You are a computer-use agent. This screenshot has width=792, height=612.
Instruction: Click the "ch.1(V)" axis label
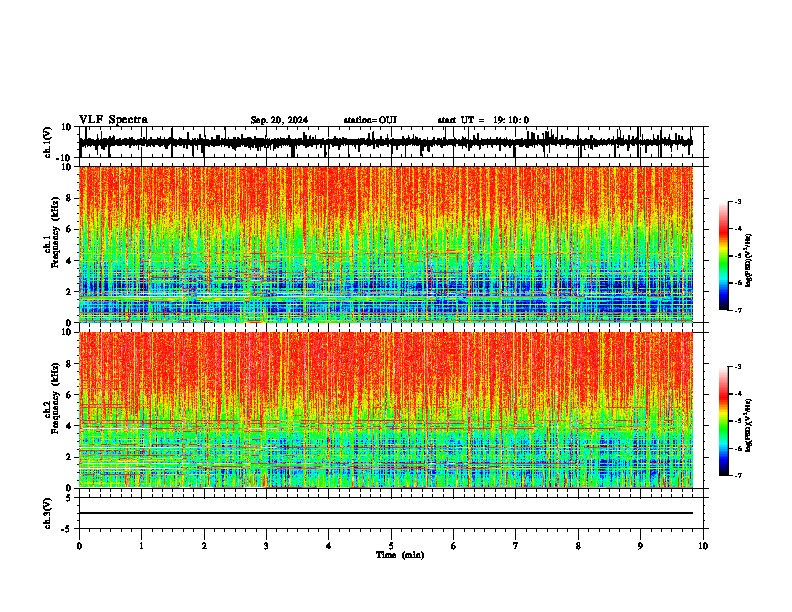click(48, 142)
